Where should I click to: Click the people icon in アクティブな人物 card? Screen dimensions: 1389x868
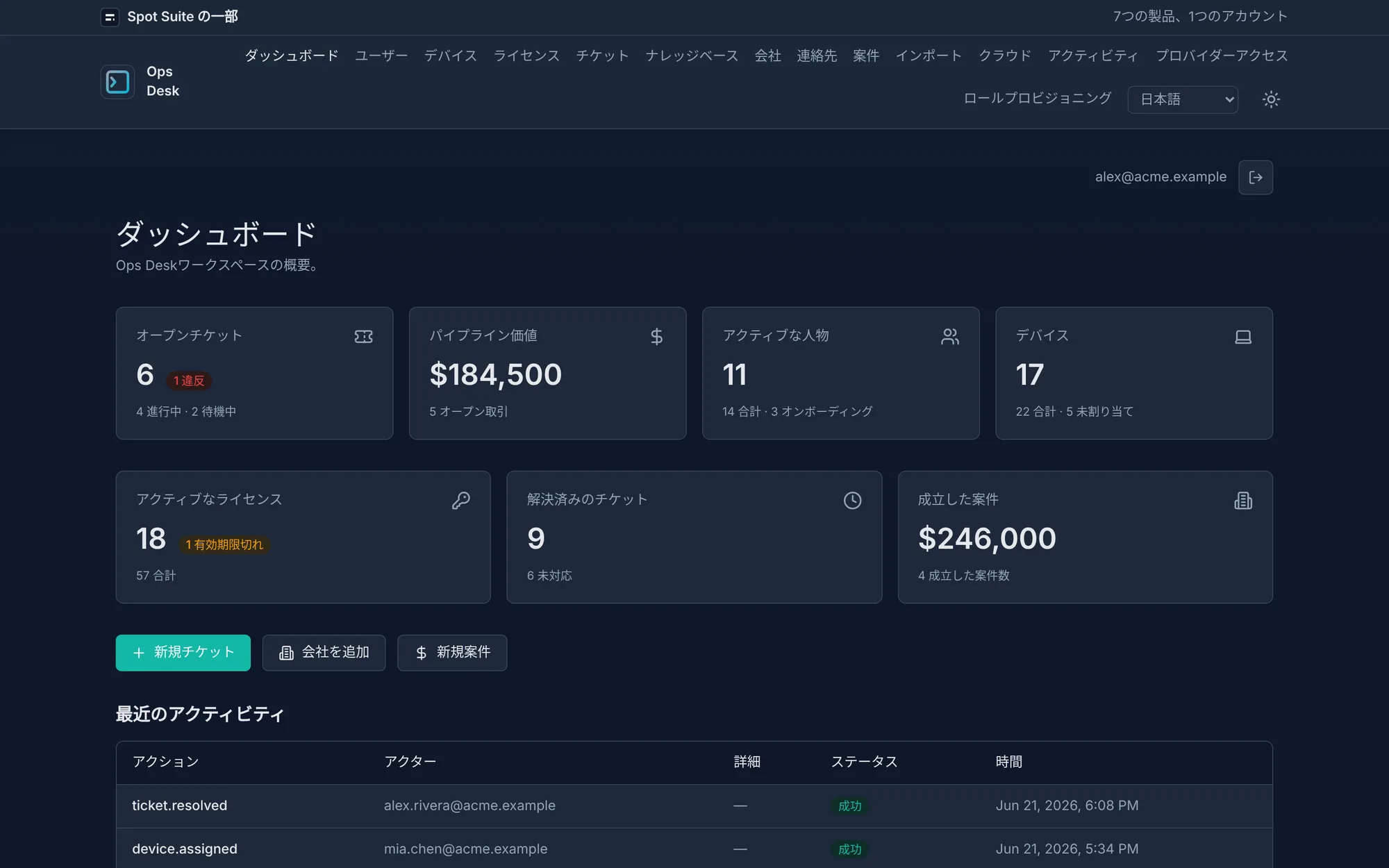pos(950,337)
